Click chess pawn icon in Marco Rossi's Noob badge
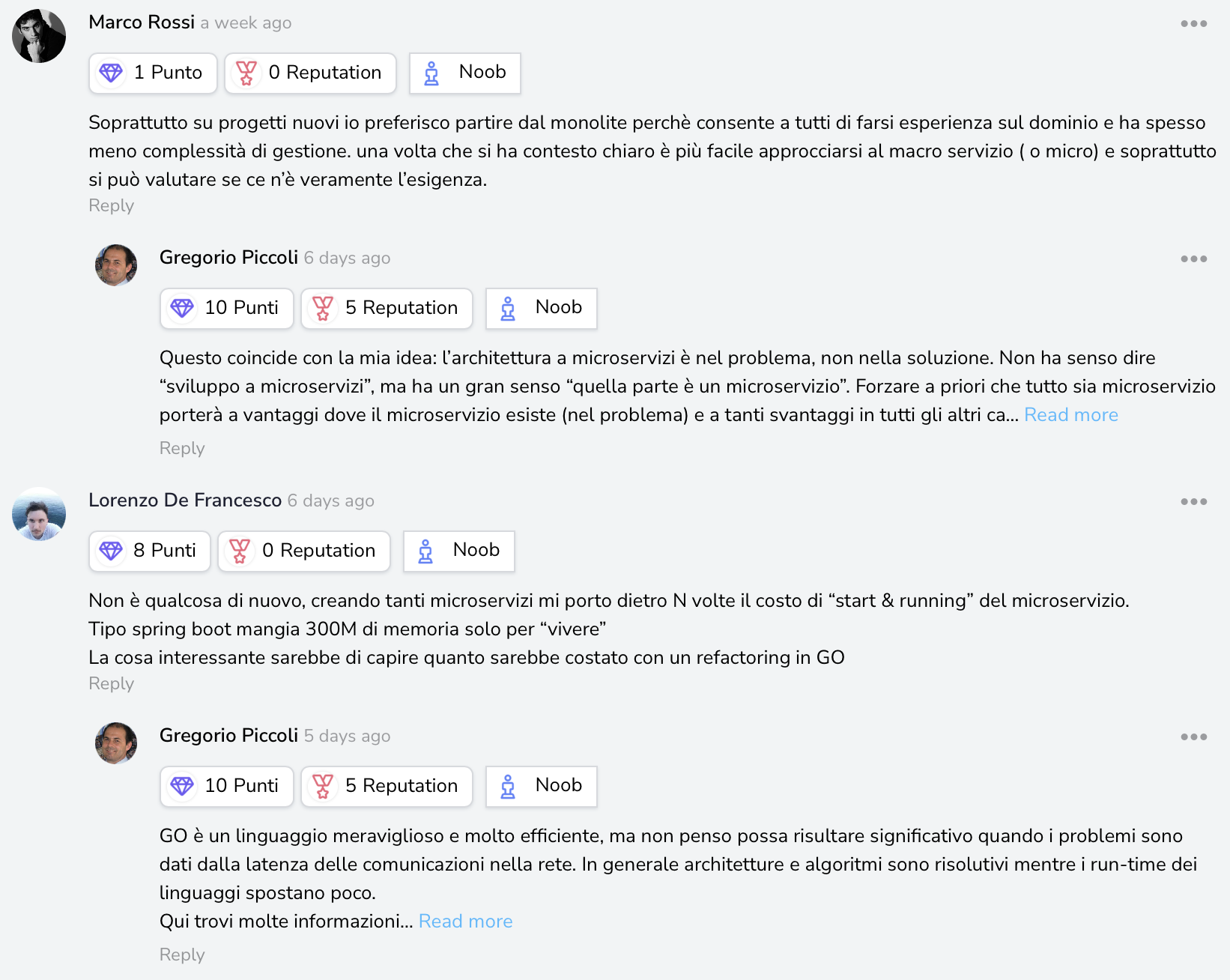1230x980 pixels. [431, 73]
